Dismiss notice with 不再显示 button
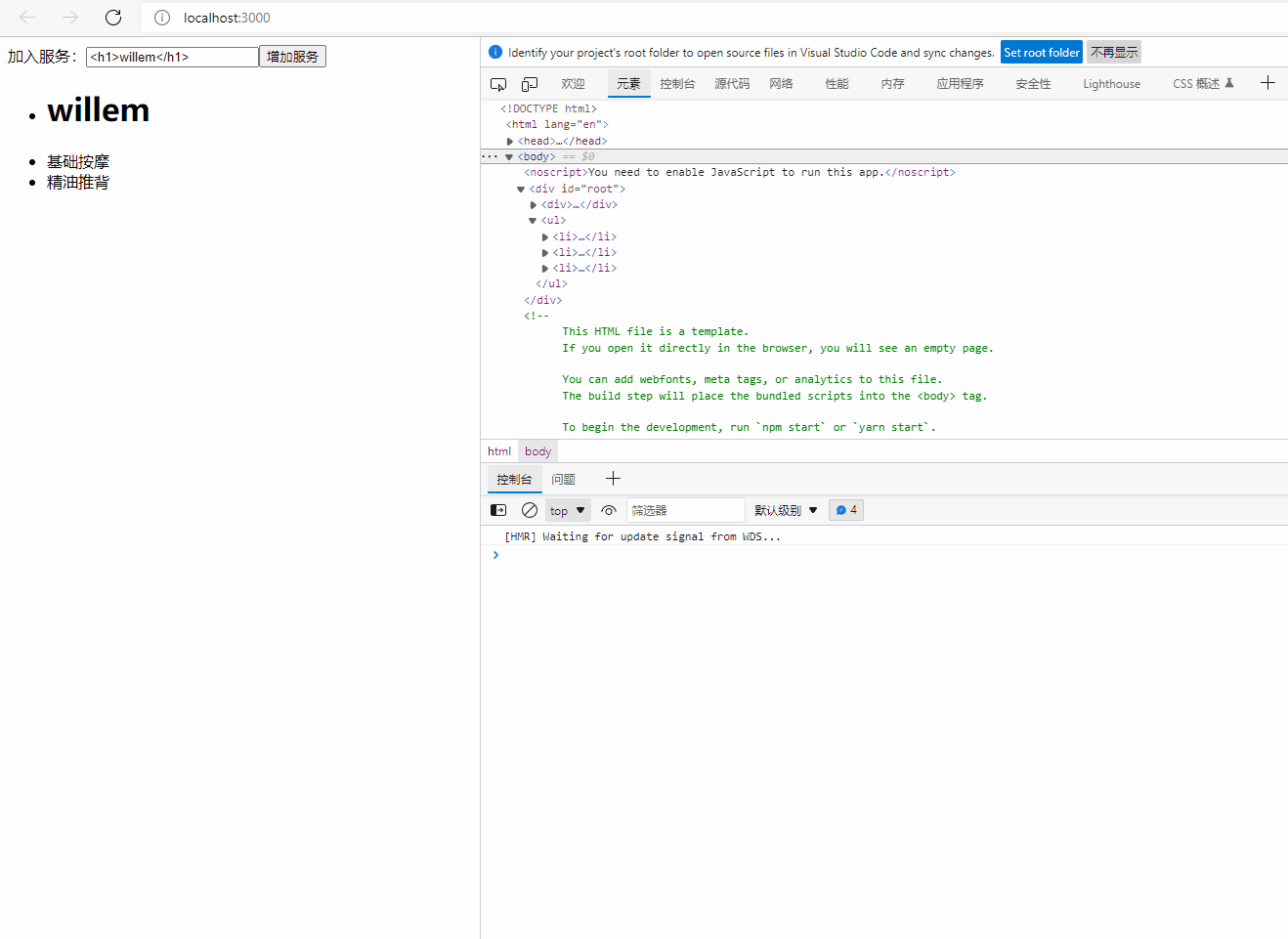The image size is (1288, 939). point(1114,53)
